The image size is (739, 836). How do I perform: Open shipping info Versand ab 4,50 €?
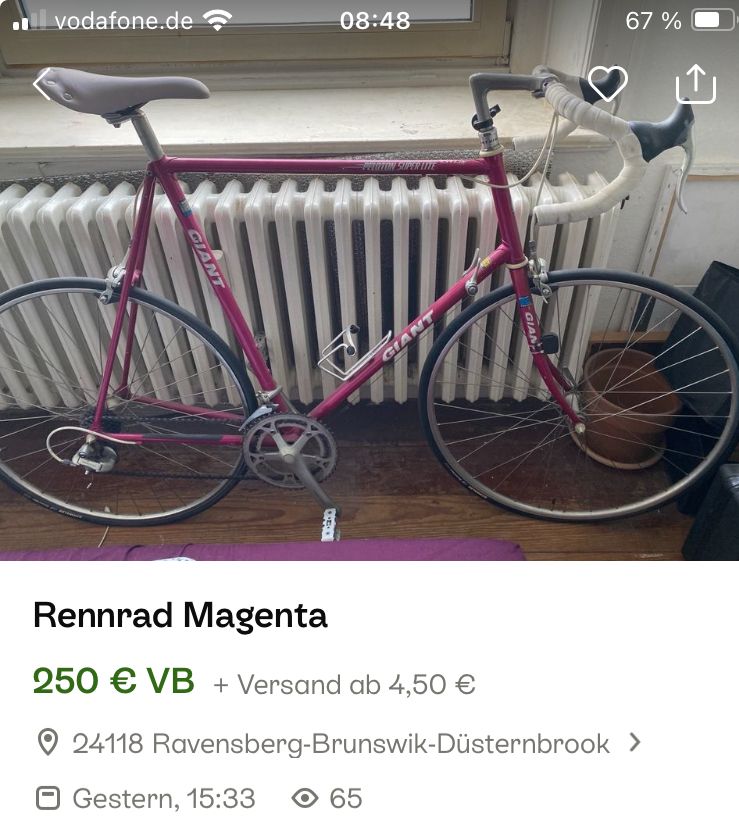(x=344, y=684)
